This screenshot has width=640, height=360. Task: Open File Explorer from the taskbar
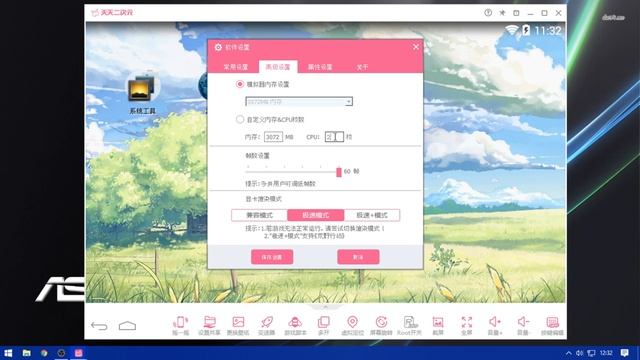[27, 353]
